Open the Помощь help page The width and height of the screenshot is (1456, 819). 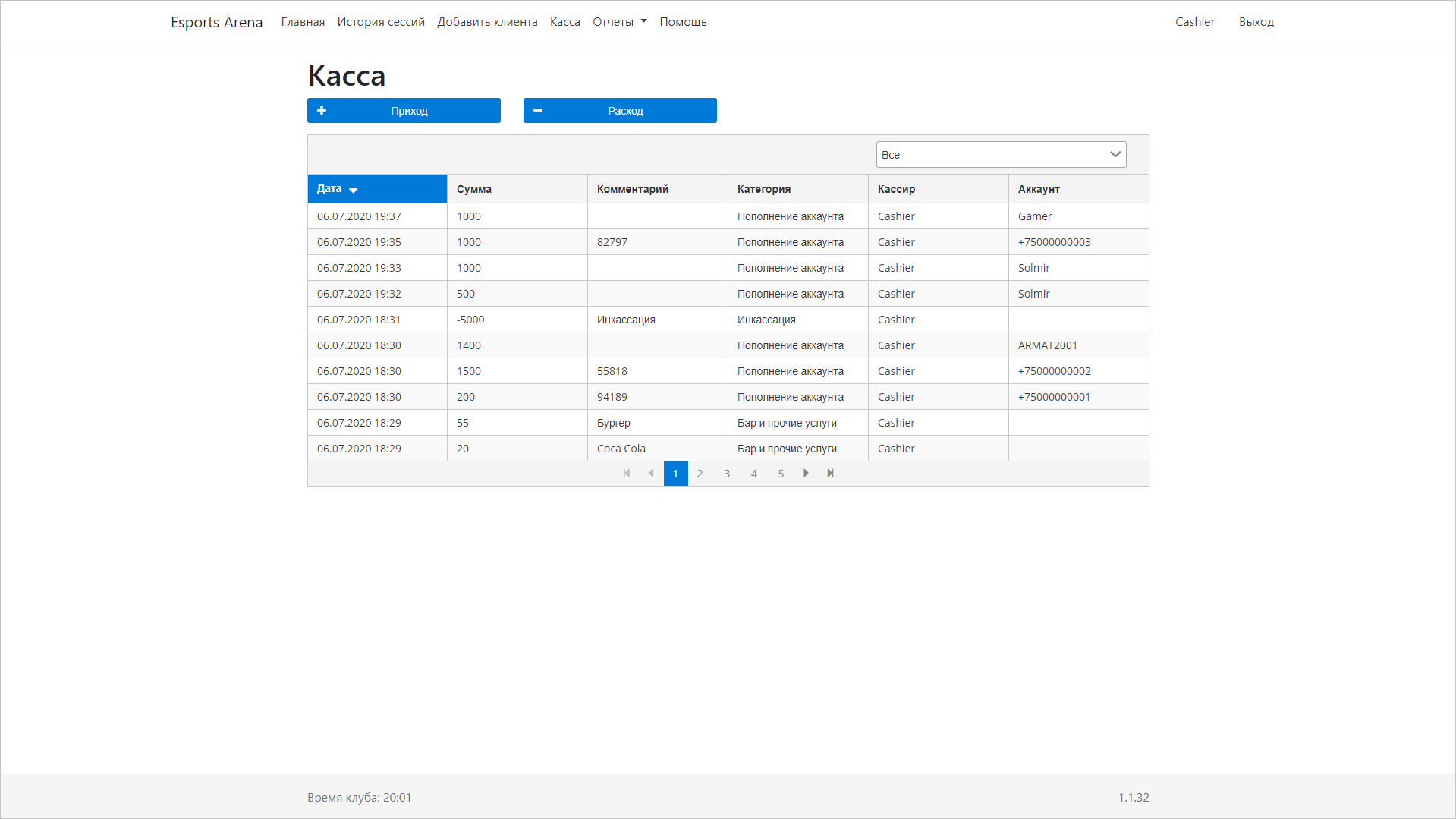(683, 22)
